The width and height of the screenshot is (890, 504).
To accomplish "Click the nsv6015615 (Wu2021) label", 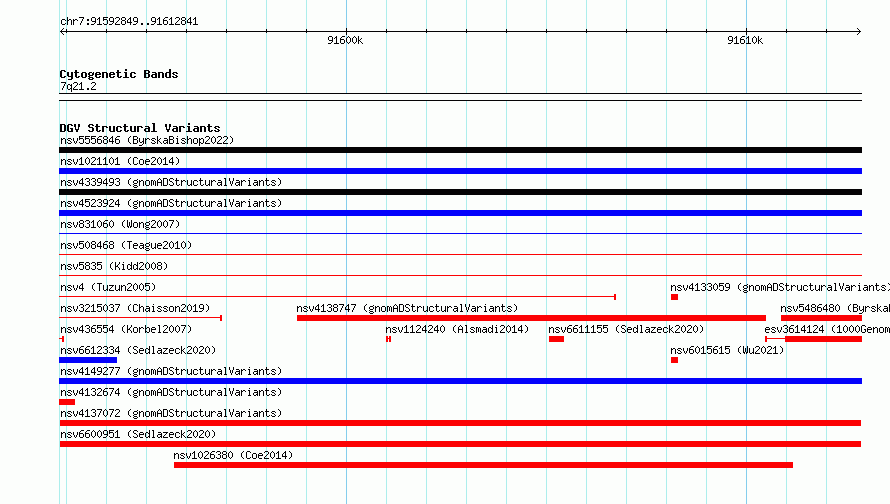I will click(727, 350).
